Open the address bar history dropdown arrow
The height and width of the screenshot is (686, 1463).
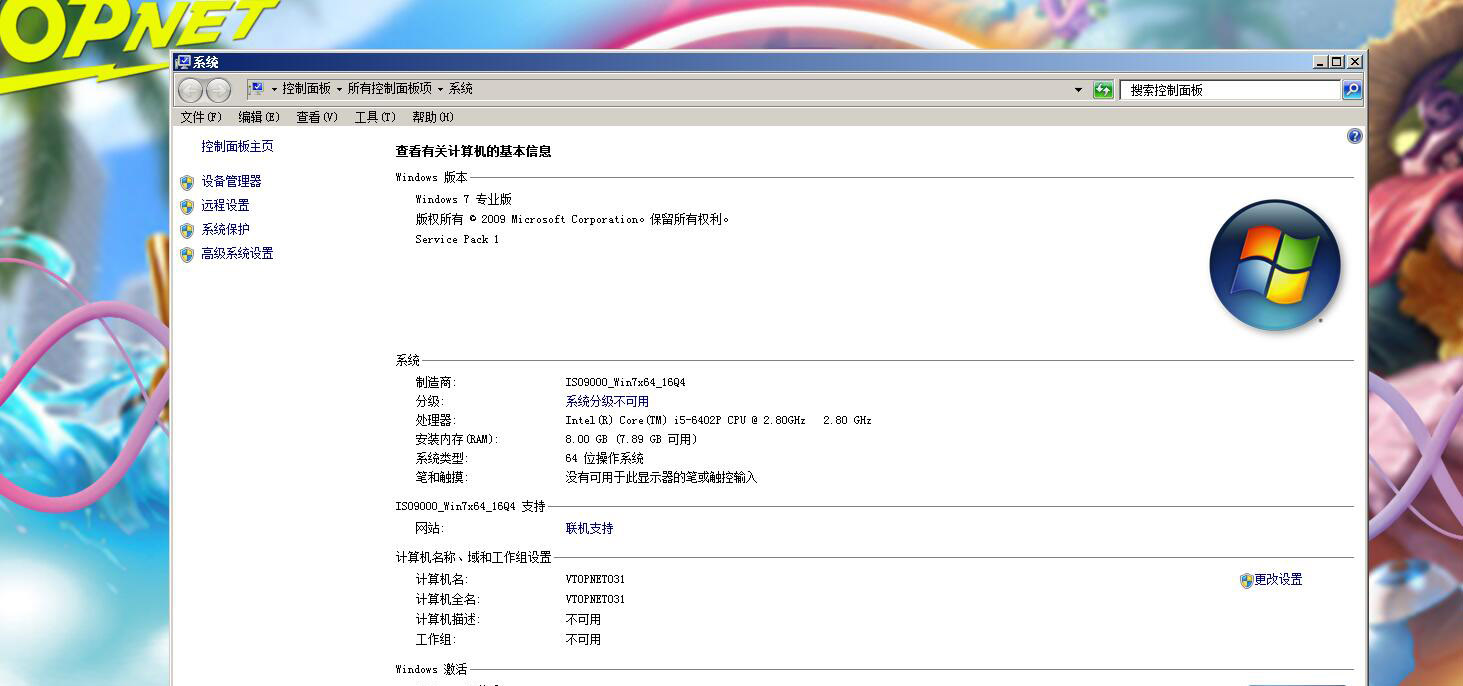tap(1078, 89)
